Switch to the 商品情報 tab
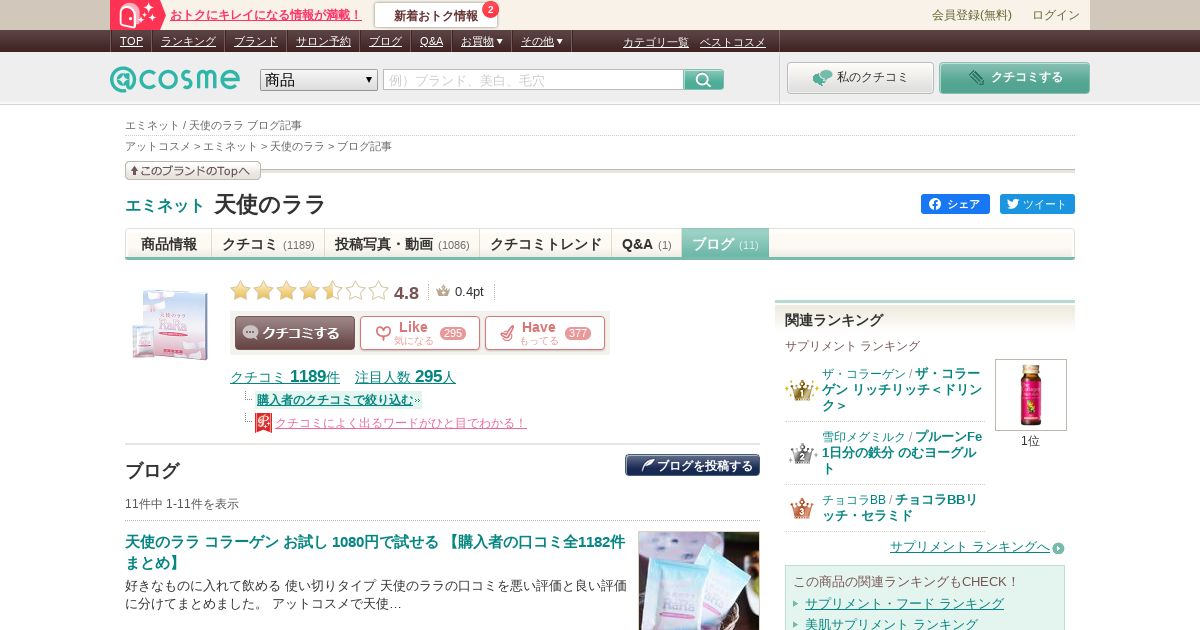 [x=169, y=244]
